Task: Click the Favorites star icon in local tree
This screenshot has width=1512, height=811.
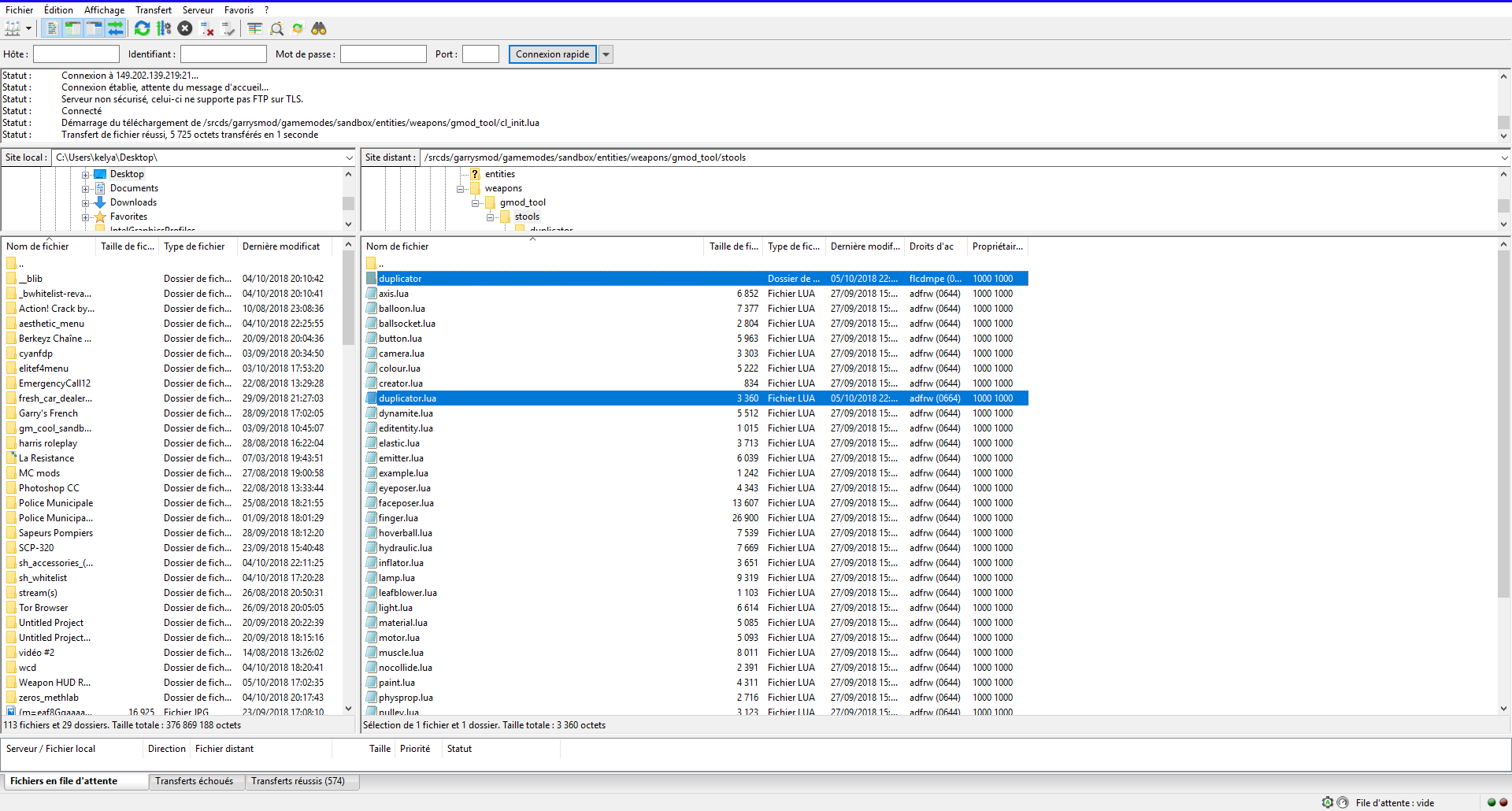Action: point(100,217)
